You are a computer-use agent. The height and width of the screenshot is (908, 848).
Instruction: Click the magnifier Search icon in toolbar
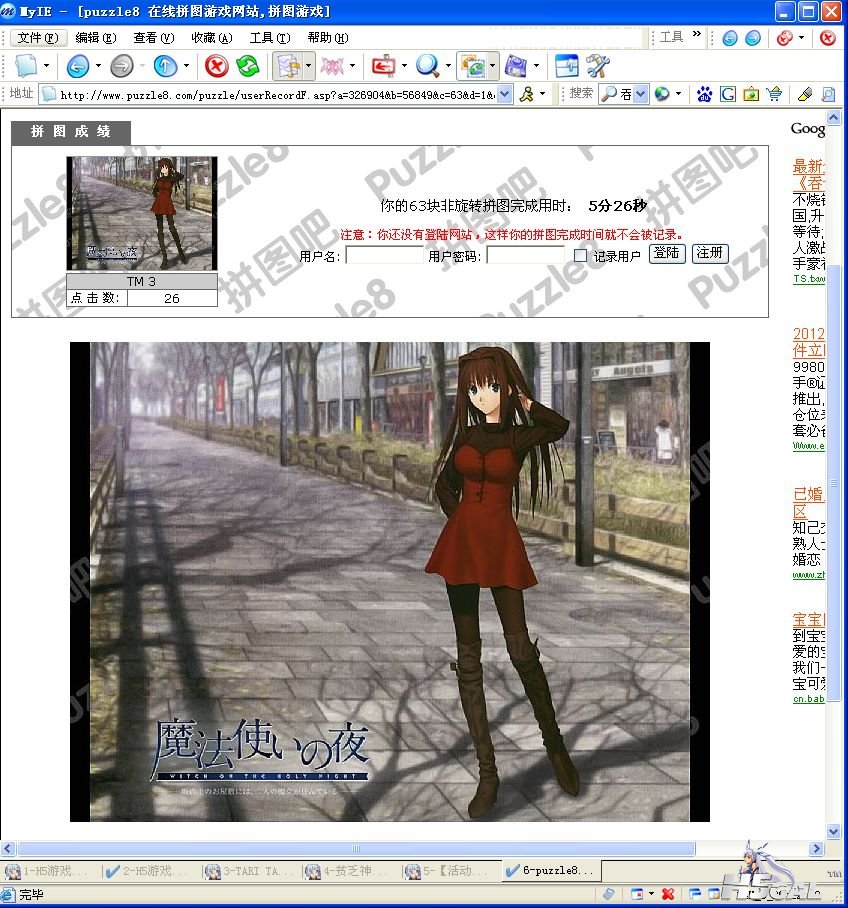point(427,66)
